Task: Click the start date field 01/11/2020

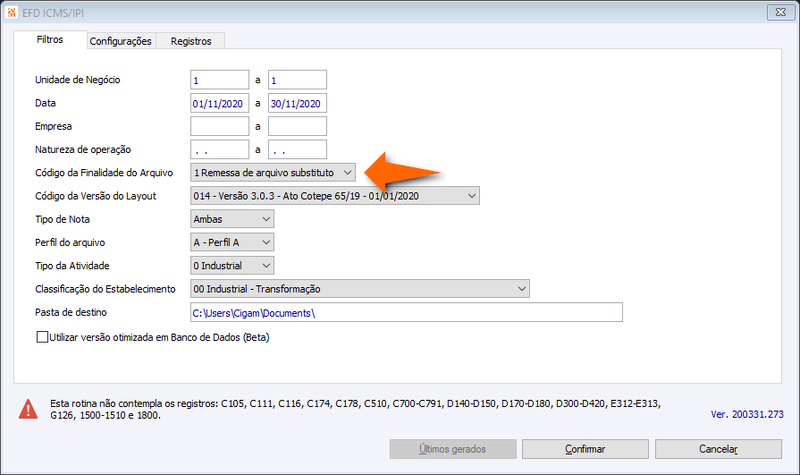Action: tap(219, 103)
